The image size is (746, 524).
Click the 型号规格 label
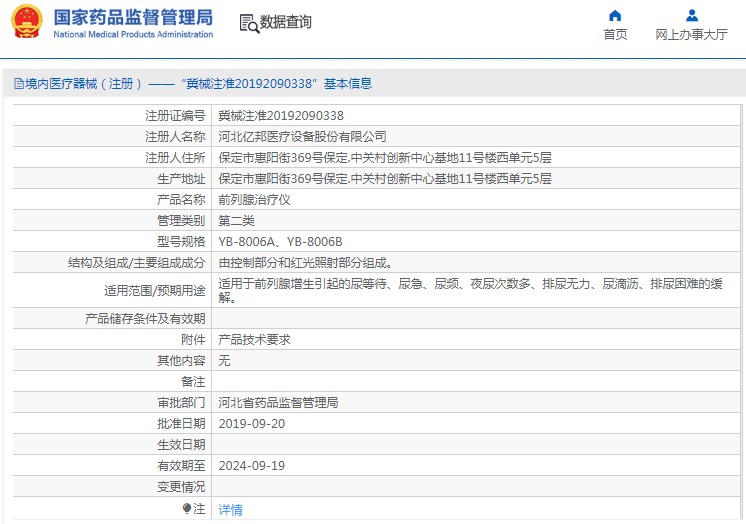pyautogui.click(x=181, y=242)
